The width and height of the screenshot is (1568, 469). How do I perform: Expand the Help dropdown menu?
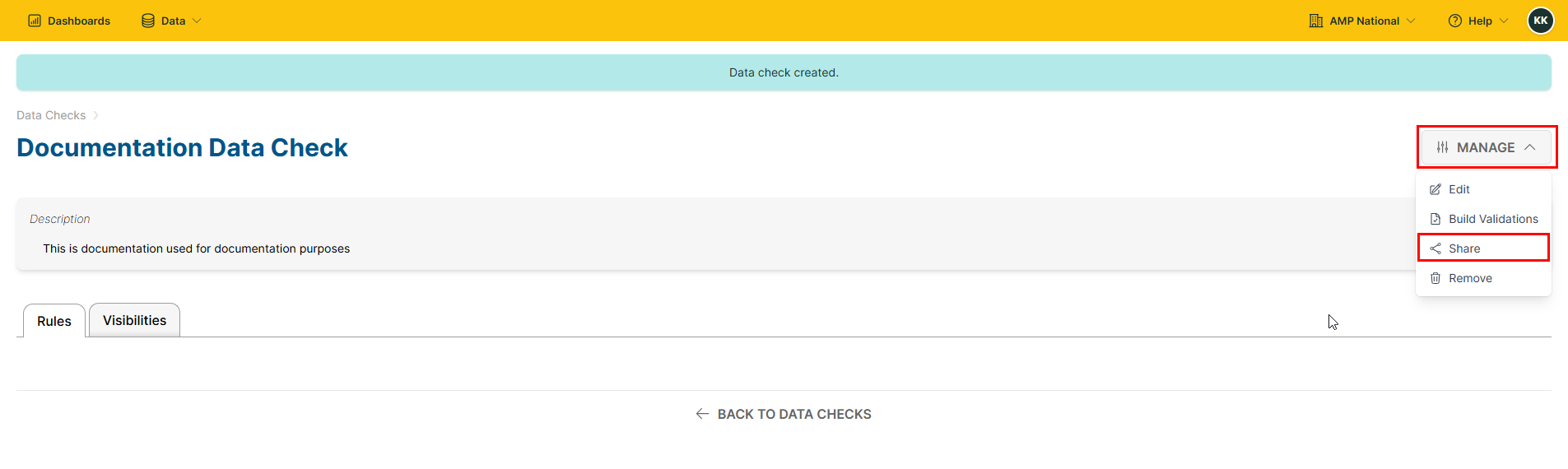(x=1478, y=21)
